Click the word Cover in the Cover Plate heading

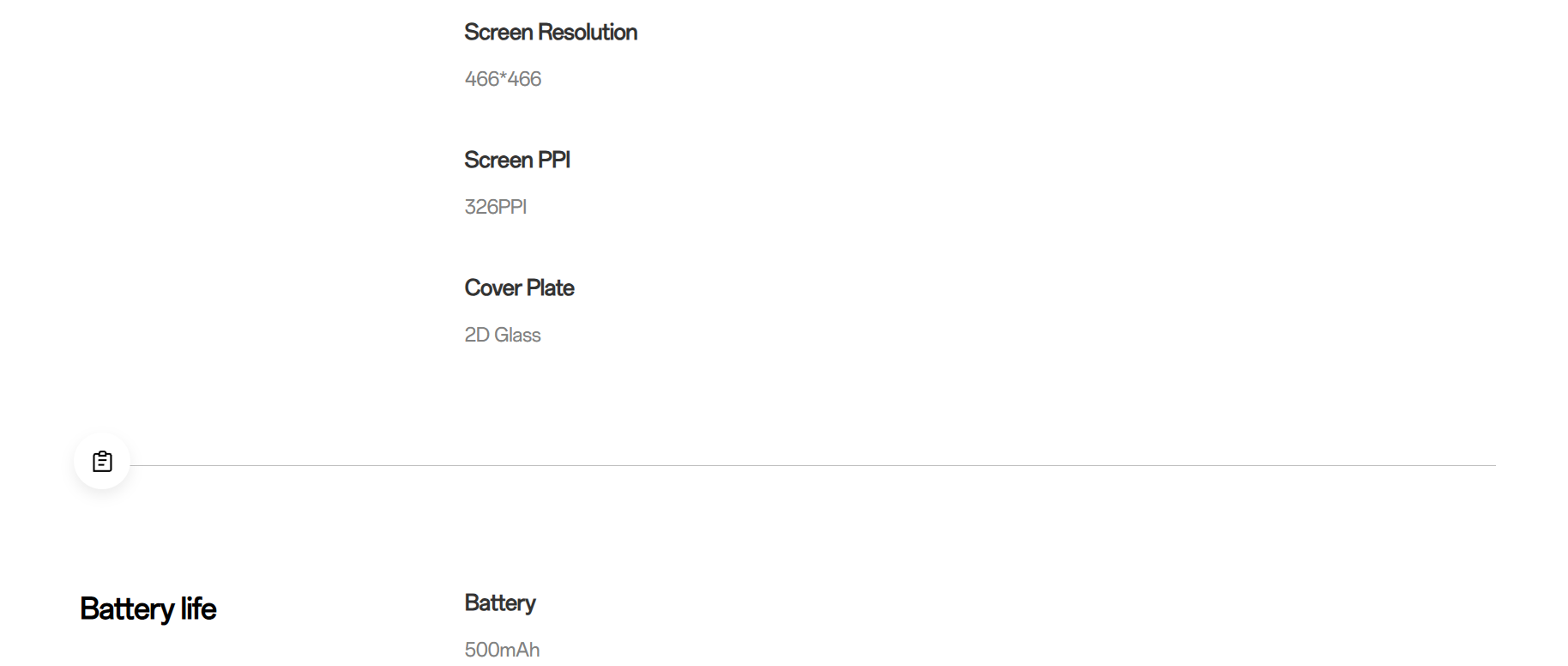493,288
